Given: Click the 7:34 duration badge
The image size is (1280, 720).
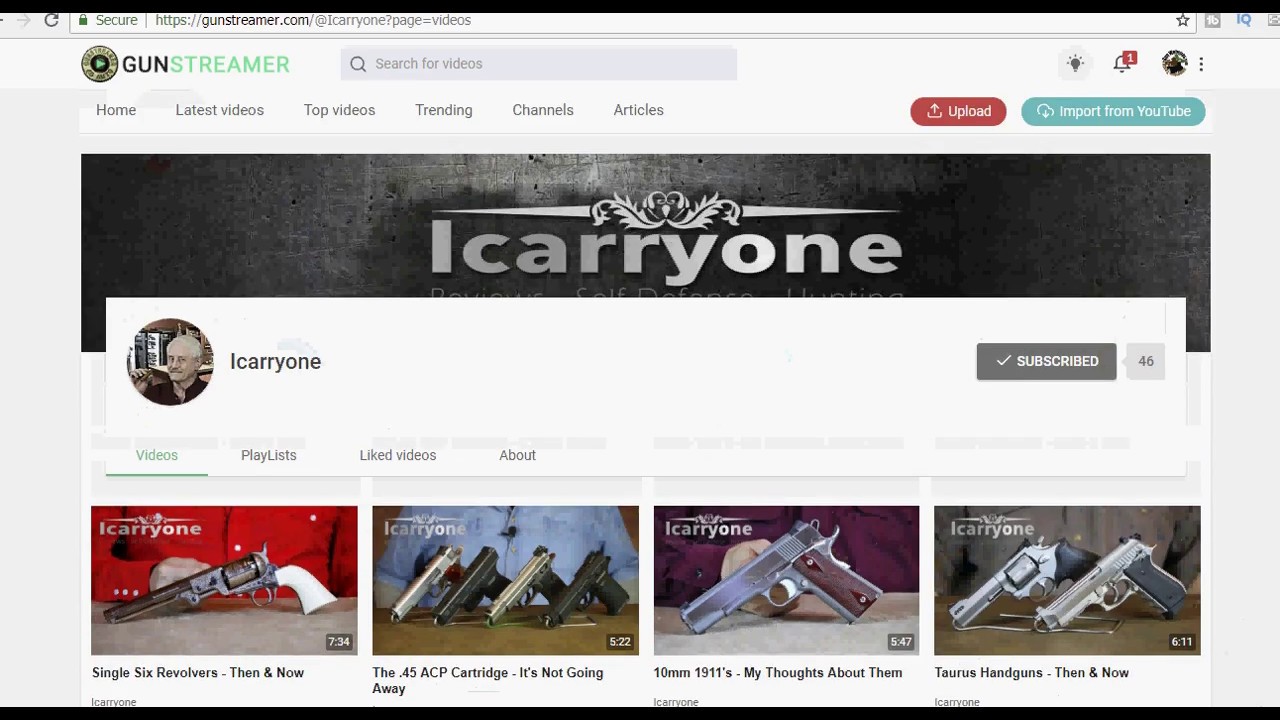Looking at the screenshot, I should tap(339, 642).
